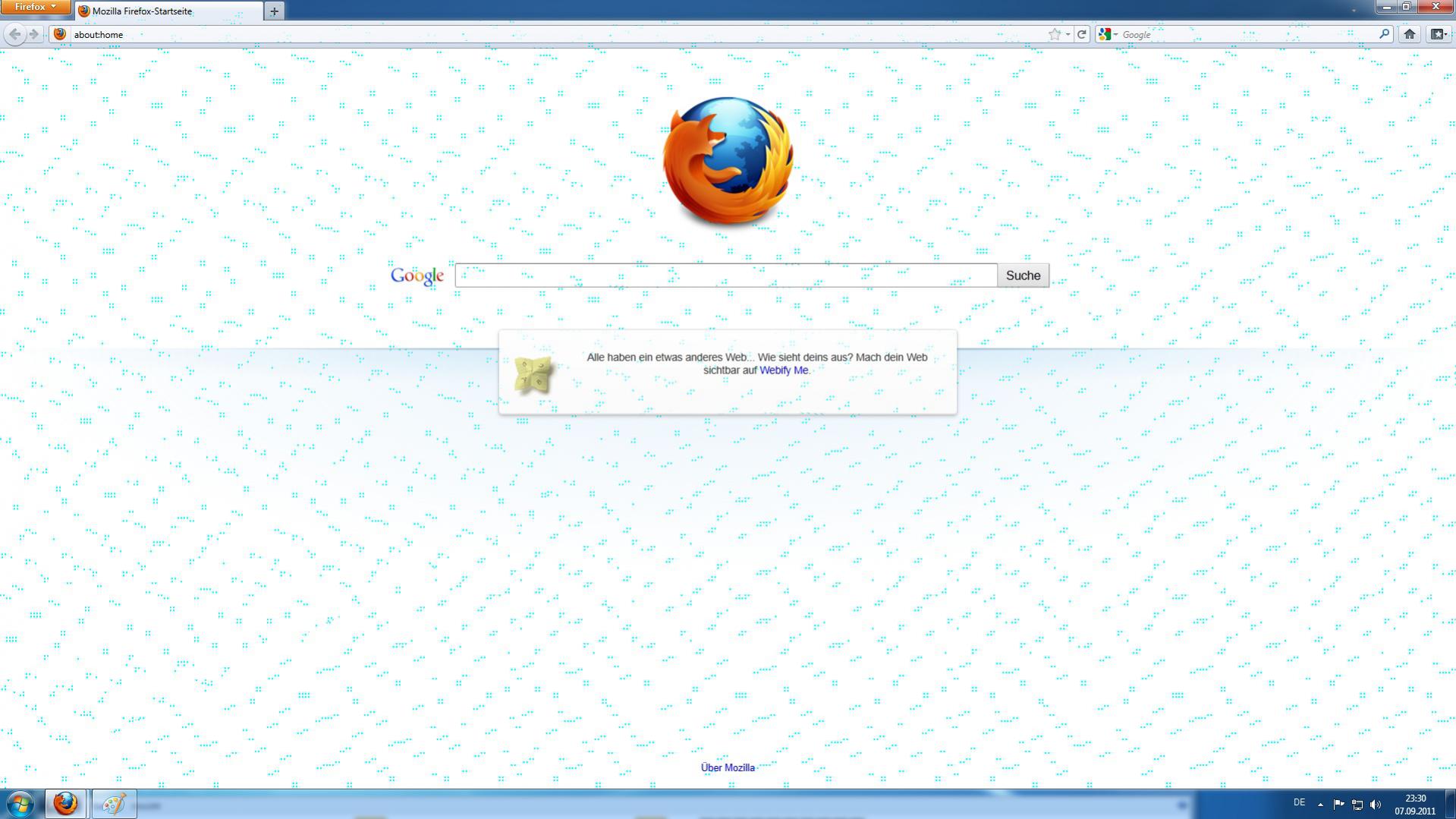Open the Bookmarks toolbar menu button
This screenshot has height=819, width=1456.
1438,34
